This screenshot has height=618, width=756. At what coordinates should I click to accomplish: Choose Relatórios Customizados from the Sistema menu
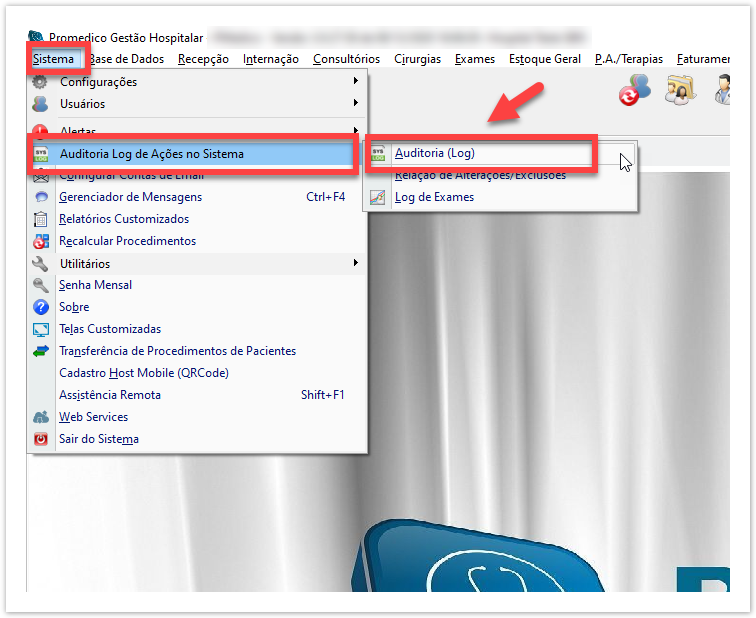pyautogui.click(x=124, y=219)
